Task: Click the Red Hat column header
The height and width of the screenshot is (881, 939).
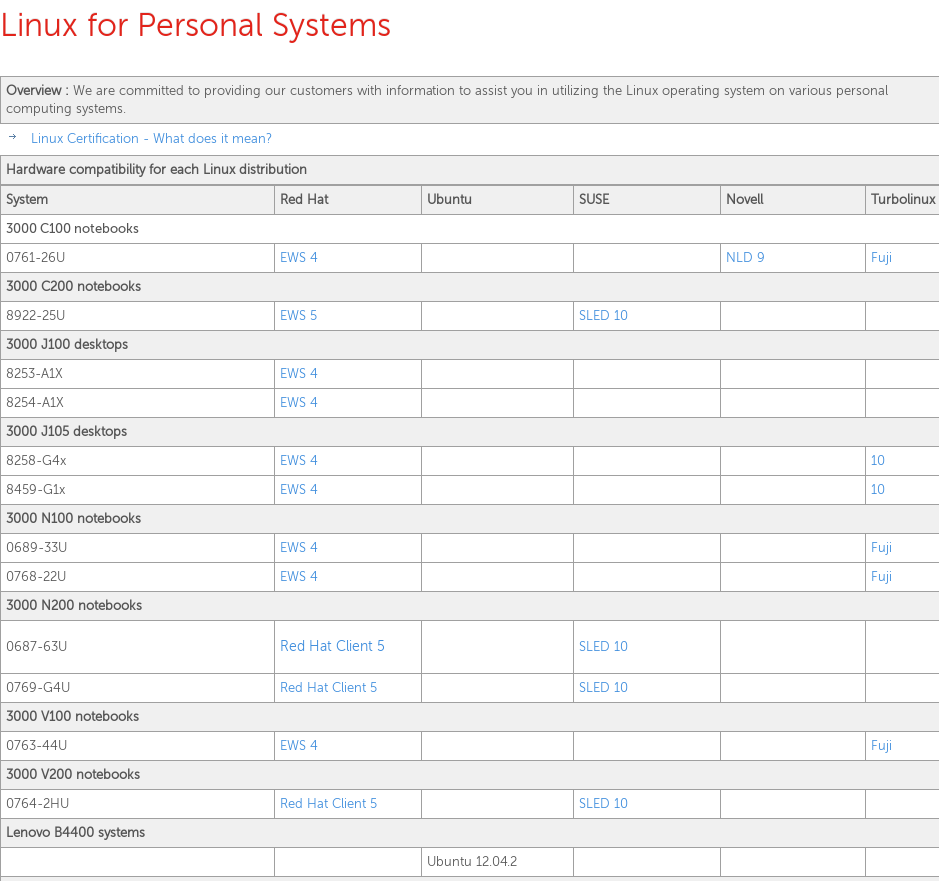Action: click(347, 199)
